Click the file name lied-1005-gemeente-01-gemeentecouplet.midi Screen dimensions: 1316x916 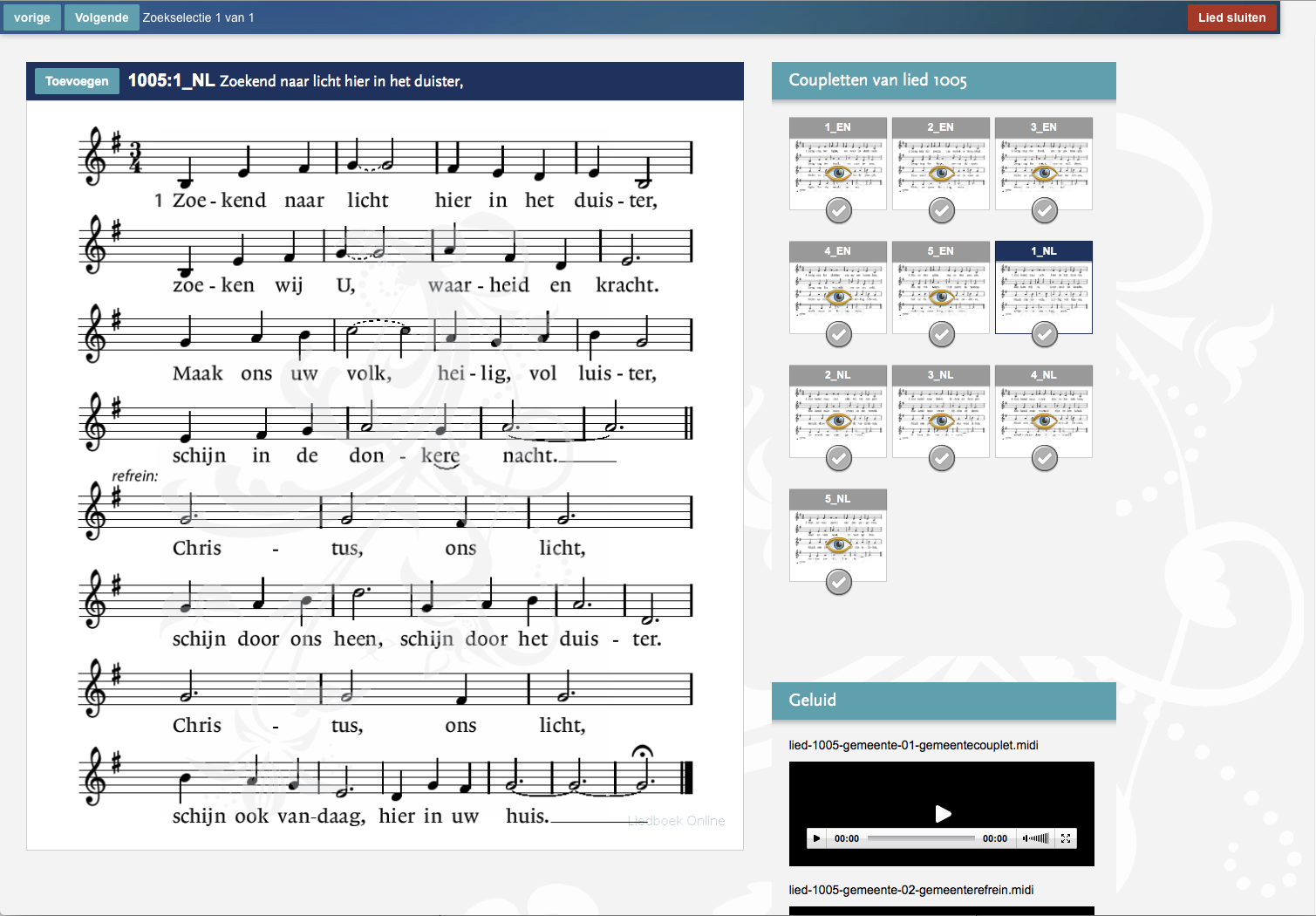(913, 745)
